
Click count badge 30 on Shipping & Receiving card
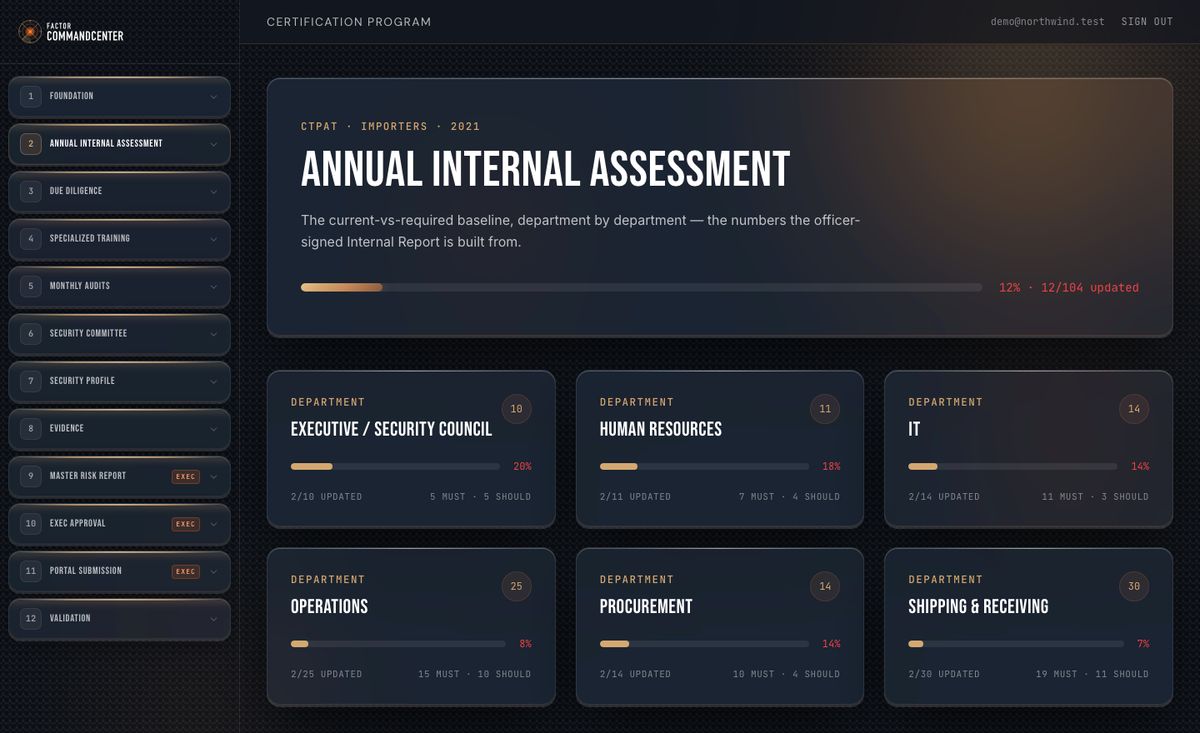click(1134, 586)
